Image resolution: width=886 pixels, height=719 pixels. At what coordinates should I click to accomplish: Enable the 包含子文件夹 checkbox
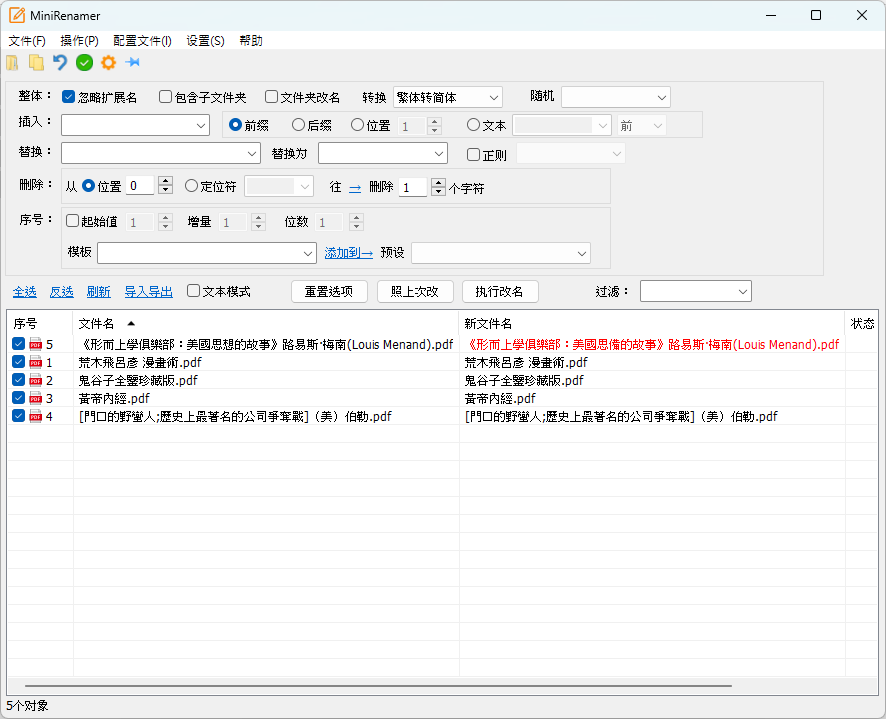(166, 97)
